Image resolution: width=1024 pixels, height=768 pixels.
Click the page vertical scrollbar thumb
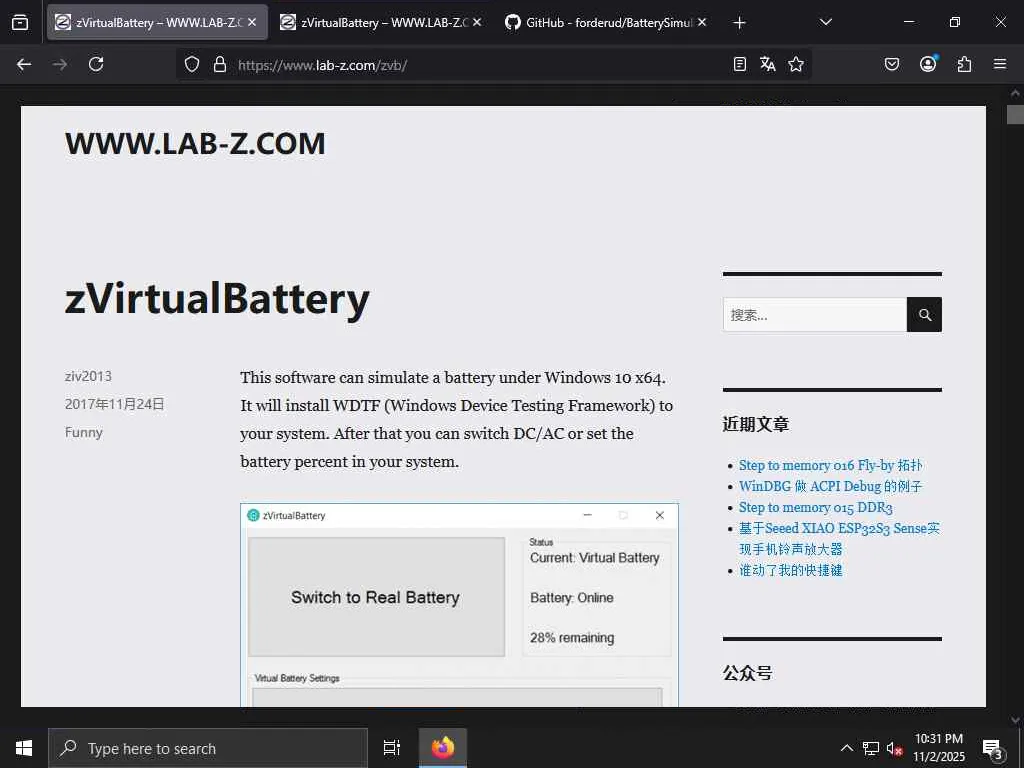[1014, 114]
